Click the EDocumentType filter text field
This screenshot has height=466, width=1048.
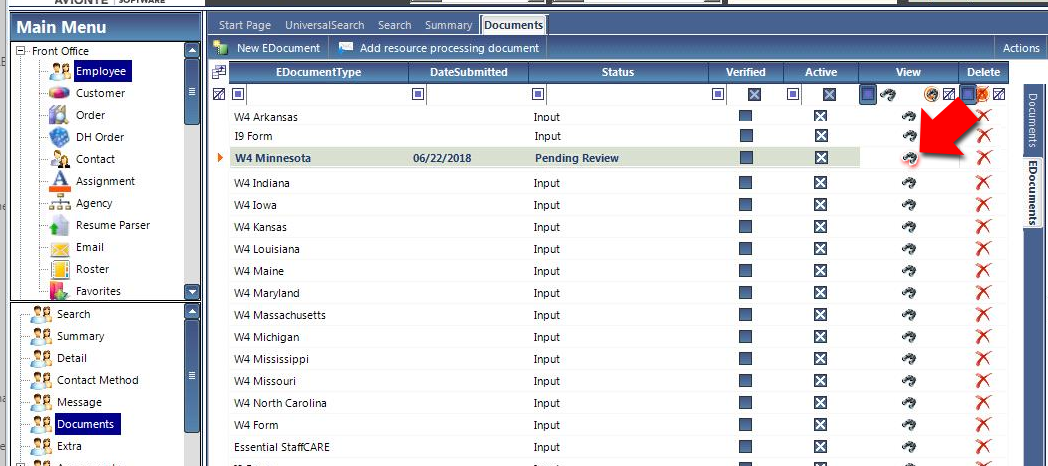[x=327, y=94]
